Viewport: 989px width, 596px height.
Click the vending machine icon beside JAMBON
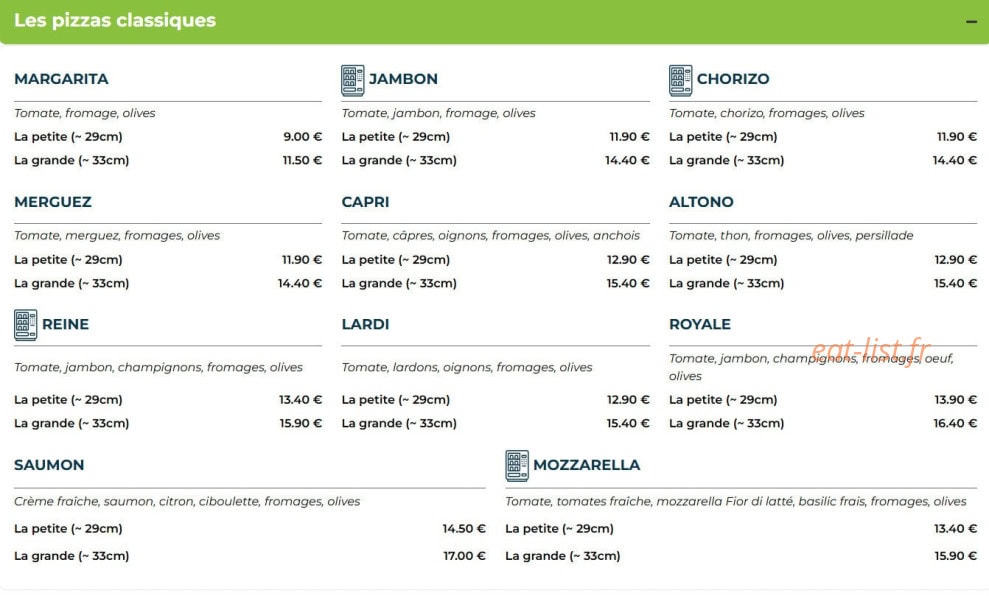(353, 80)
